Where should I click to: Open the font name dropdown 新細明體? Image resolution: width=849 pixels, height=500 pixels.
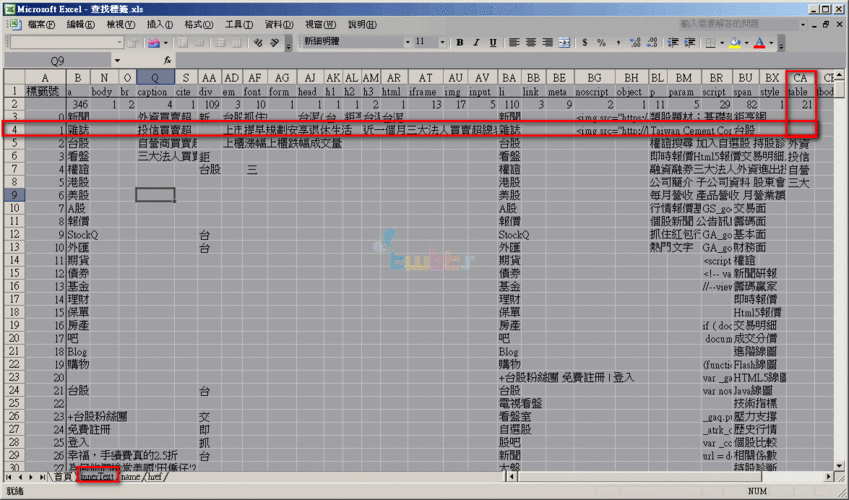click(407, 42)
